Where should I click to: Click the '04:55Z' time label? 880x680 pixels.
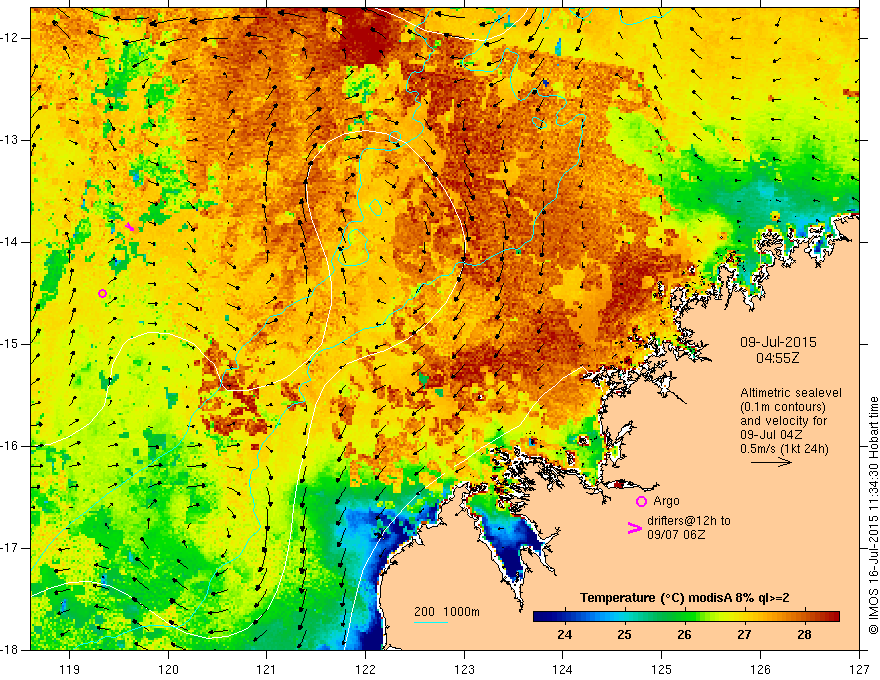tap(777, 357)
